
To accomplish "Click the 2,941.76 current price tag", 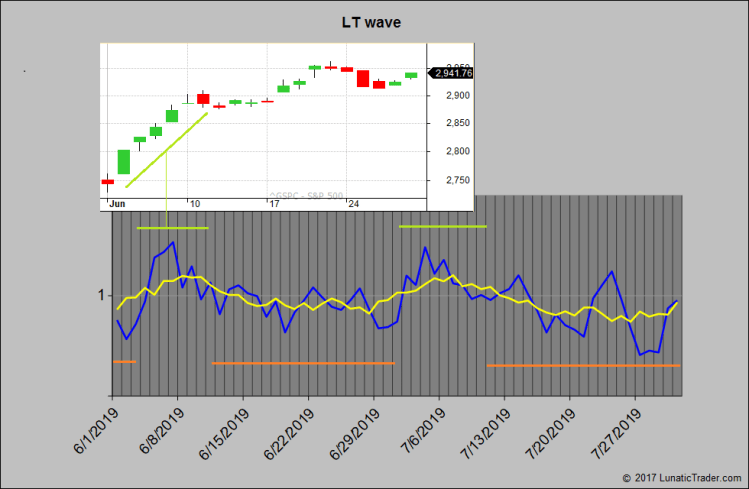I will [x=451, y=73].
